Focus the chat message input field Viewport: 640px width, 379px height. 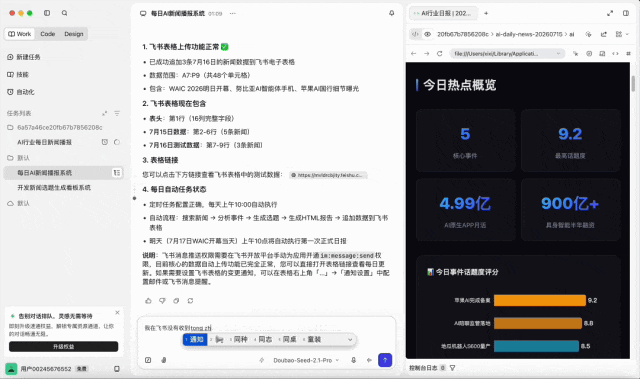coord(267,328)
